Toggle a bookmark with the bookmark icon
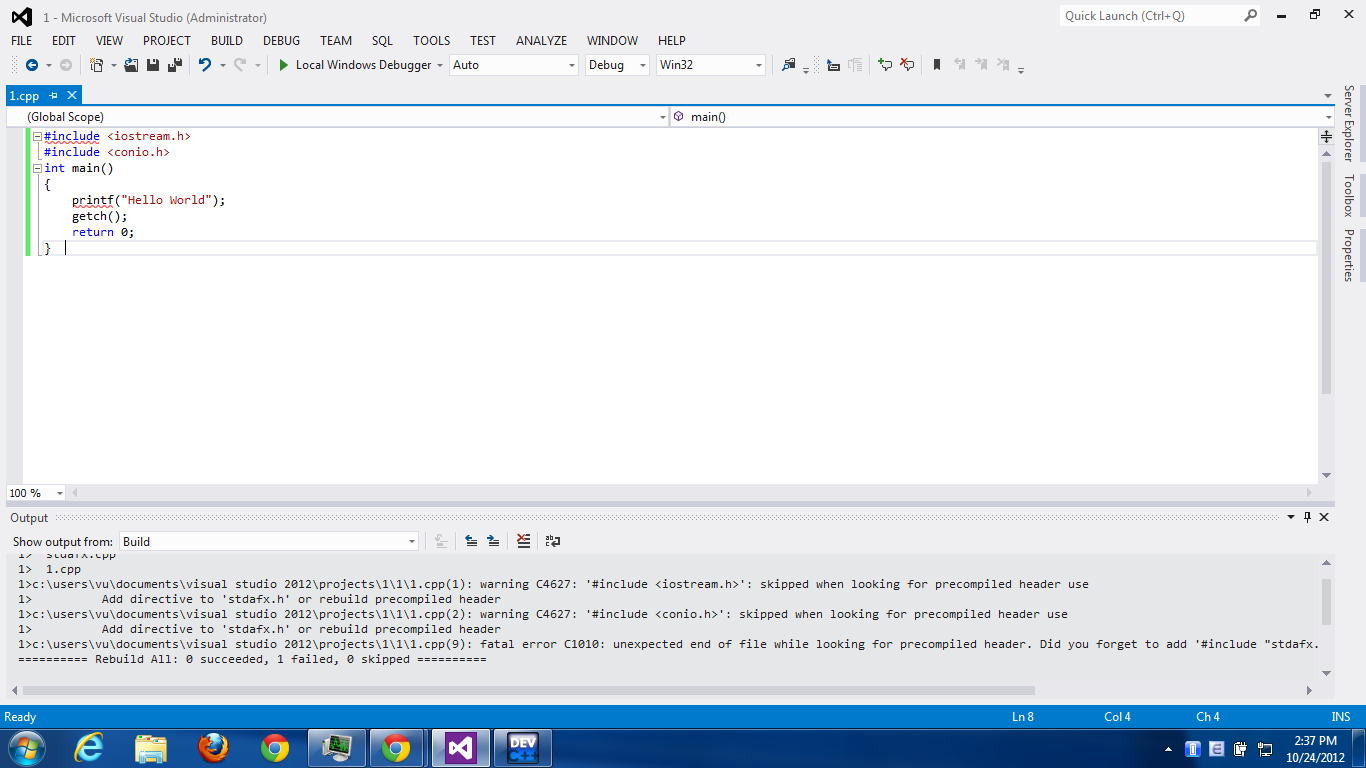 point(937,65)
